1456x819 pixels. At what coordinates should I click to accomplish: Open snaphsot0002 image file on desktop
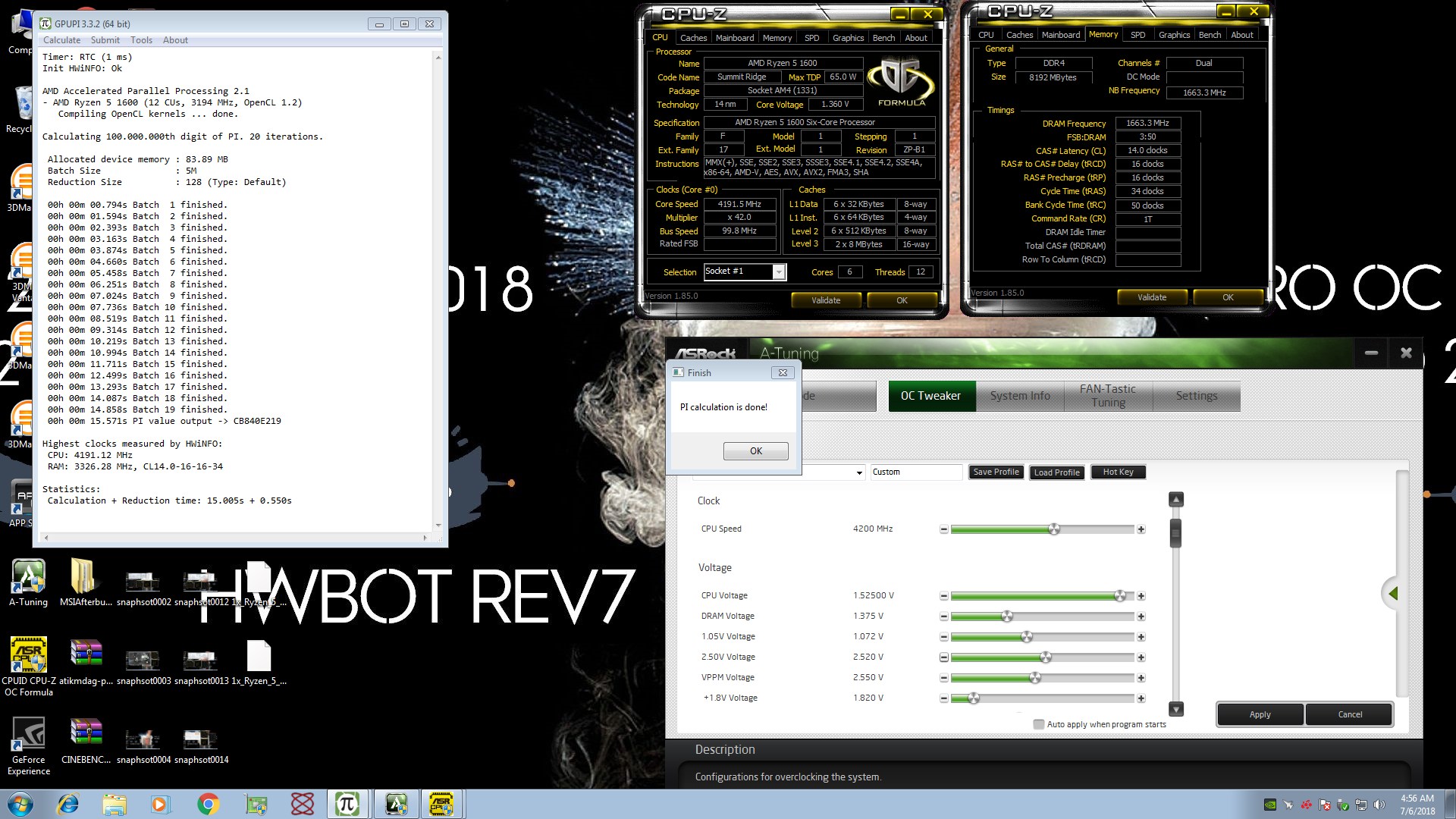(143, 588)
